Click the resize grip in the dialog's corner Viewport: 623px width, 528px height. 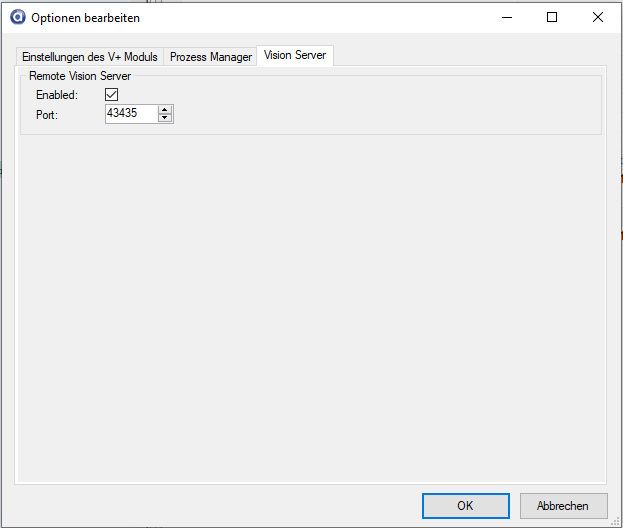[616, 521]
